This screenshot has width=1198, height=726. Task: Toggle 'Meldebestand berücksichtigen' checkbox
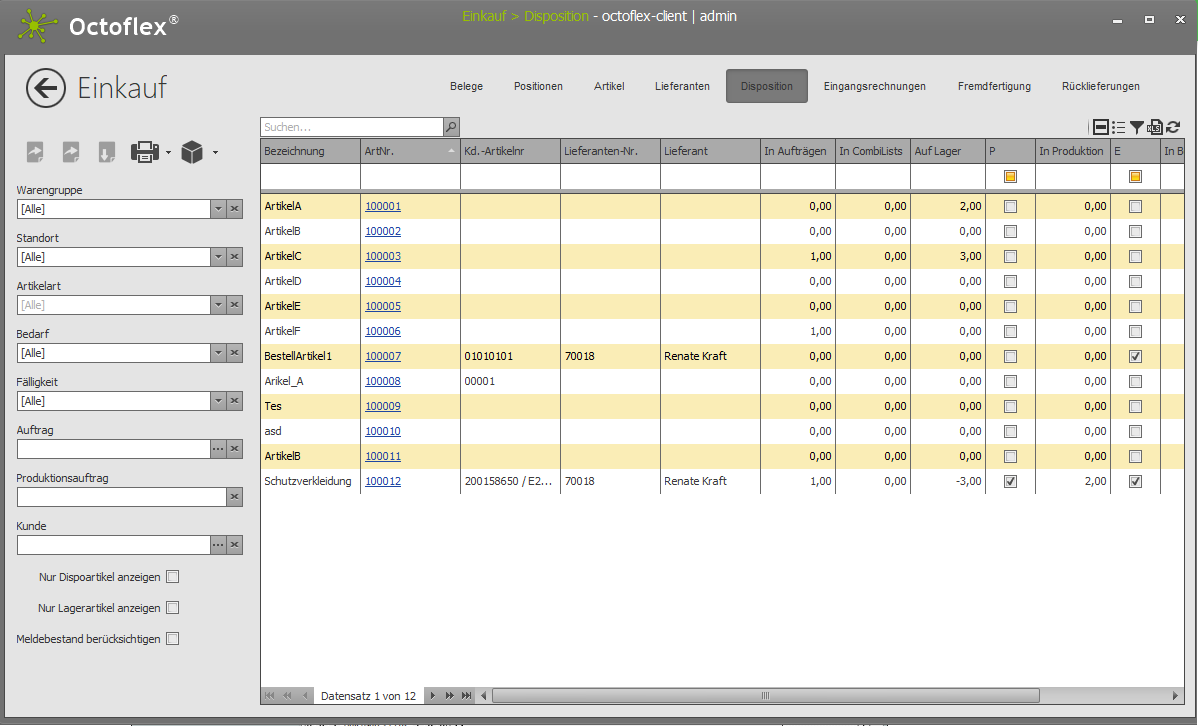pos(172,639)
